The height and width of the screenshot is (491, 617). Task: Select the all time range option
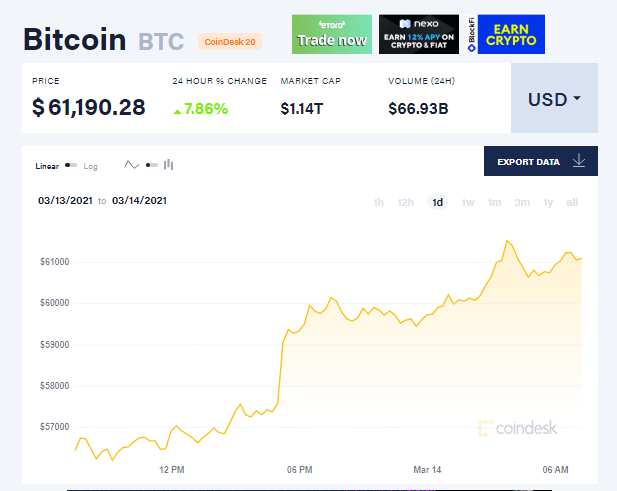[x=572, y=202]
